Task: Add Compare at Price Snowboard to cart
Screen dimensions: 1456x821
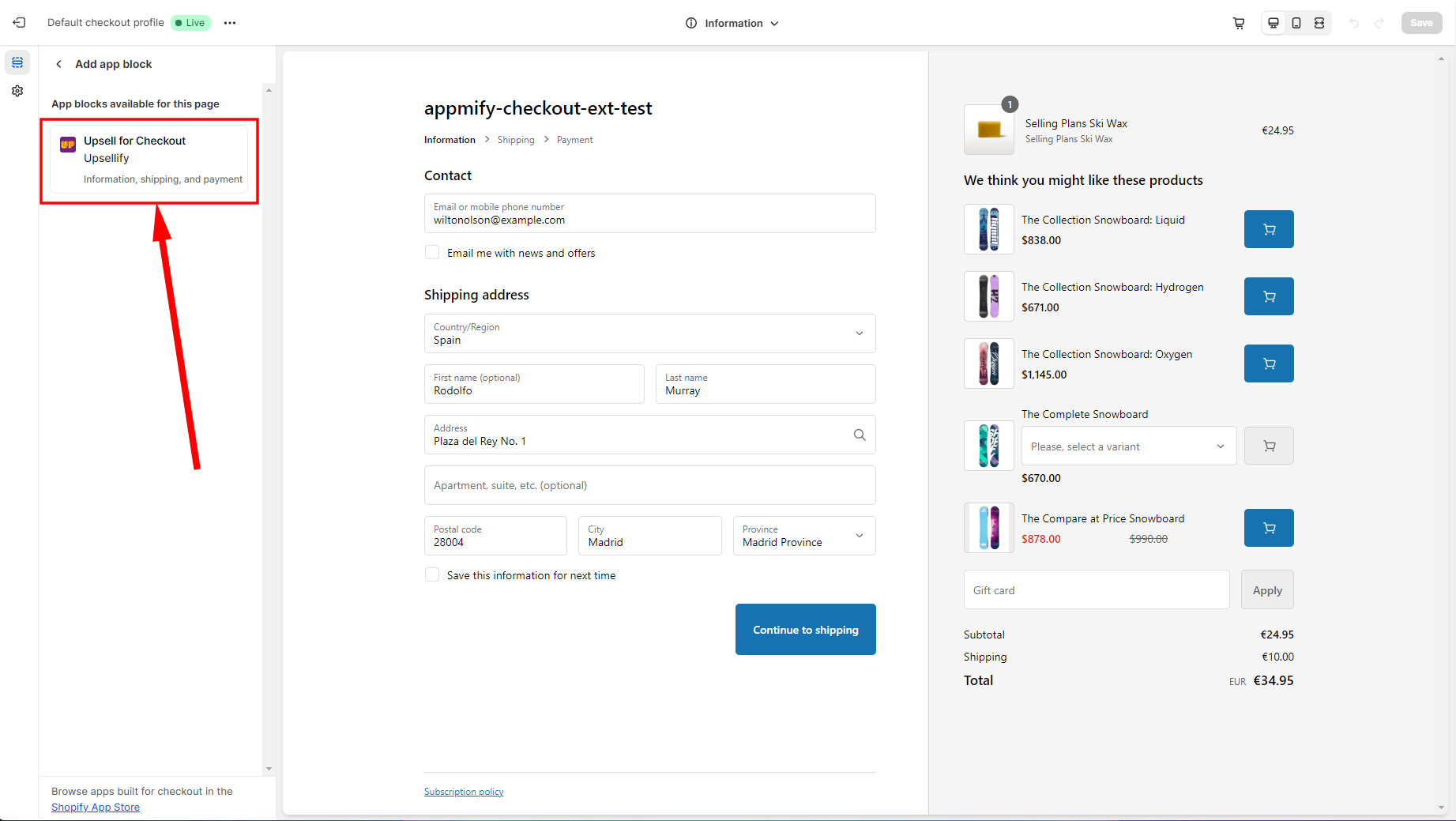Action: (x=1269, y=528)
